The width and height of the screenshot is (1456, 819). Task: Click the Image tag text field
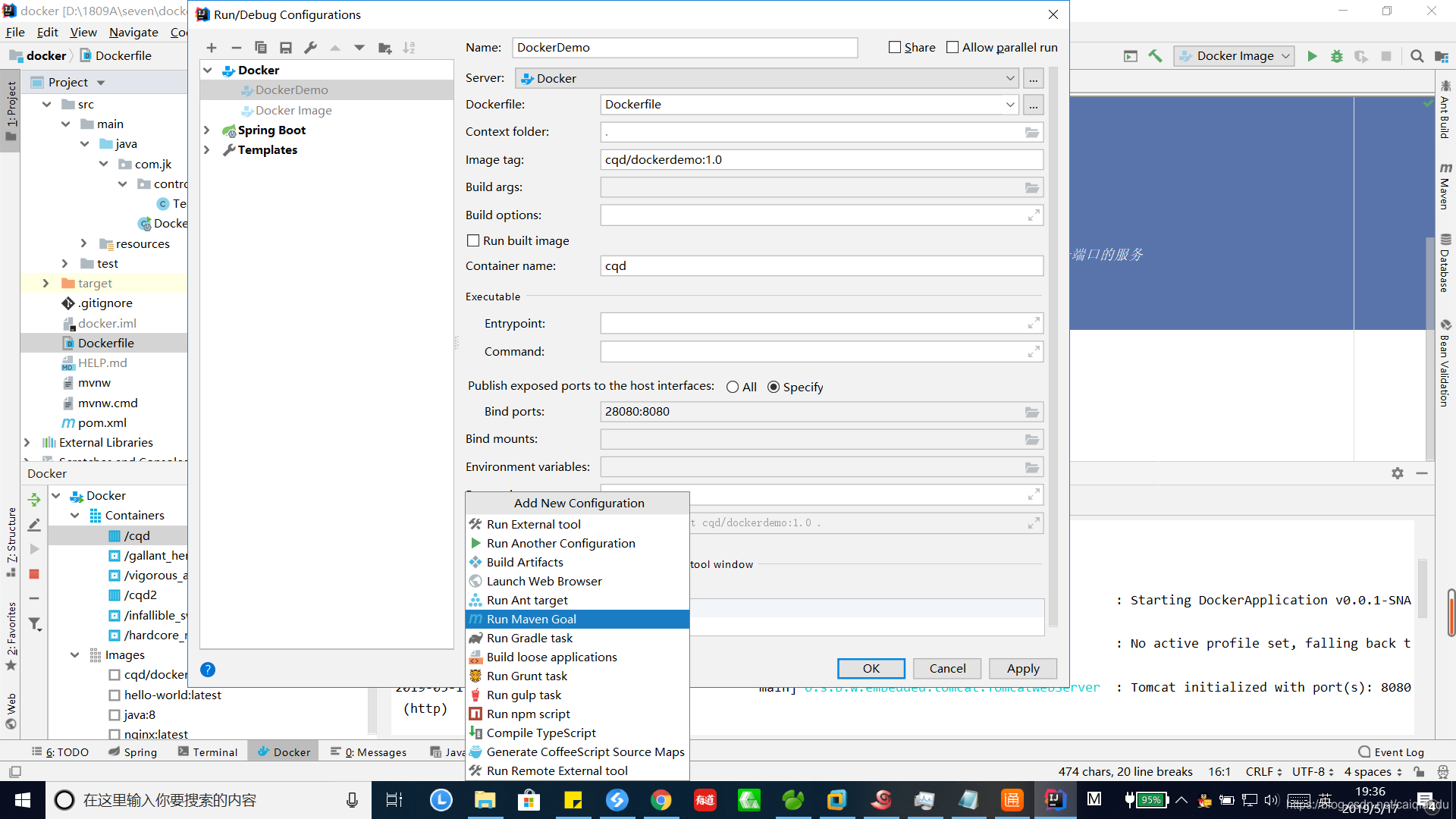821,160
